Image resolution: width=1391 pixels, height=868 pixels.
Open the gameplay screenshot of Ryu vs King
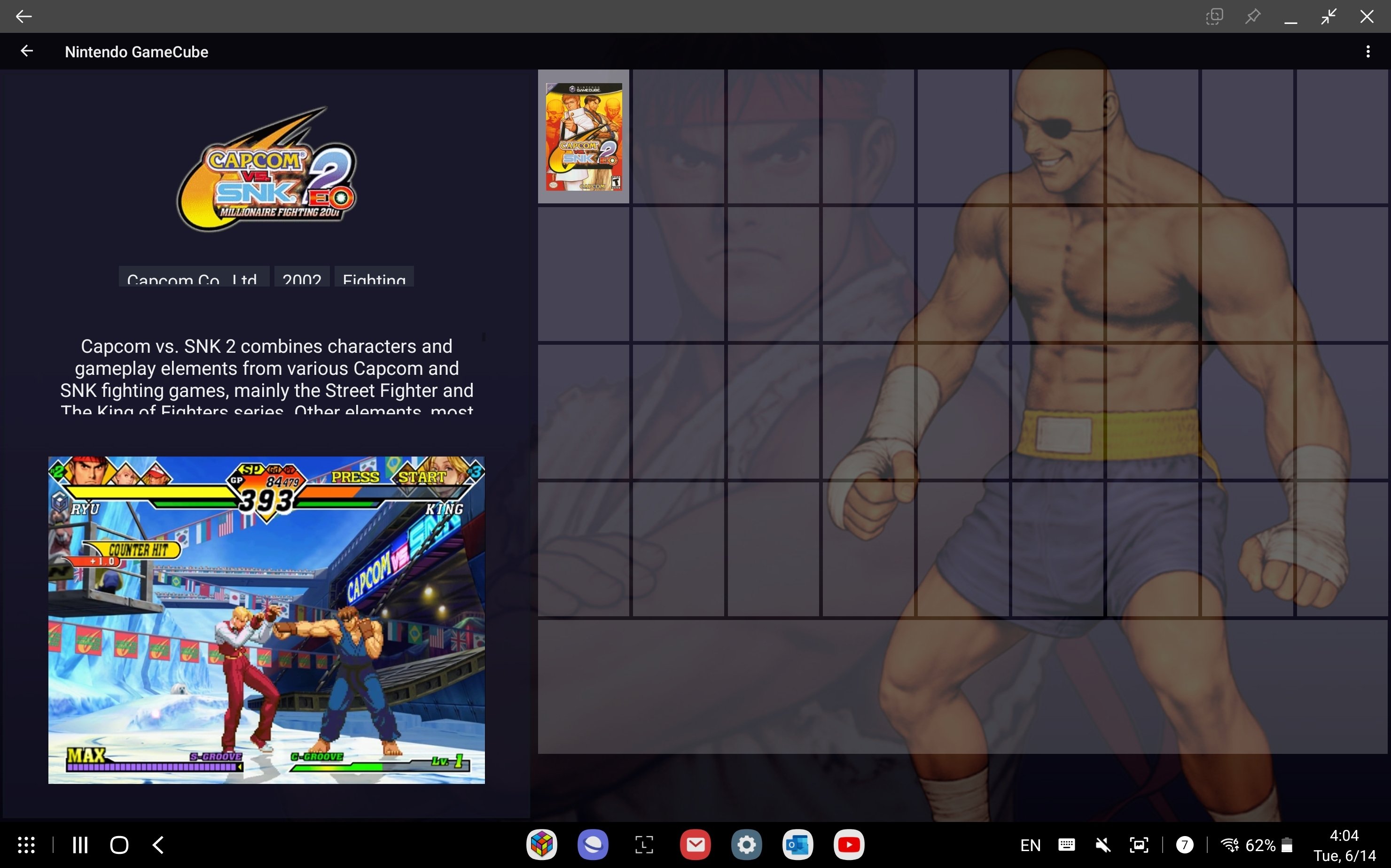pos(266,620)
